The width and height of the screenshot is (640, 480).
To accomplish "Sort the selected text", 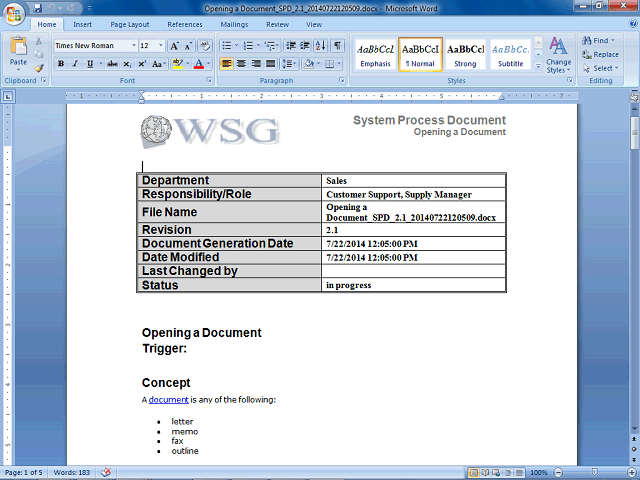I will [x=320, y=46].
